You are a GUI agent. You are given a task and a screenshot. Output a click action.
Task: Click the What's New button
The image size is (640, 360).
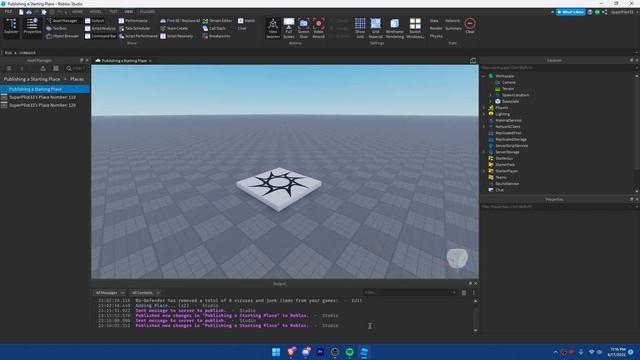571,12
